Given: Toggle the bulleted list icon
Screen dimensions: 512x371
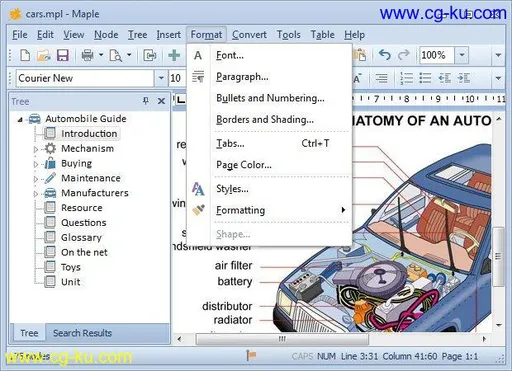Looking at the screenshot, I should click(425, 78).
